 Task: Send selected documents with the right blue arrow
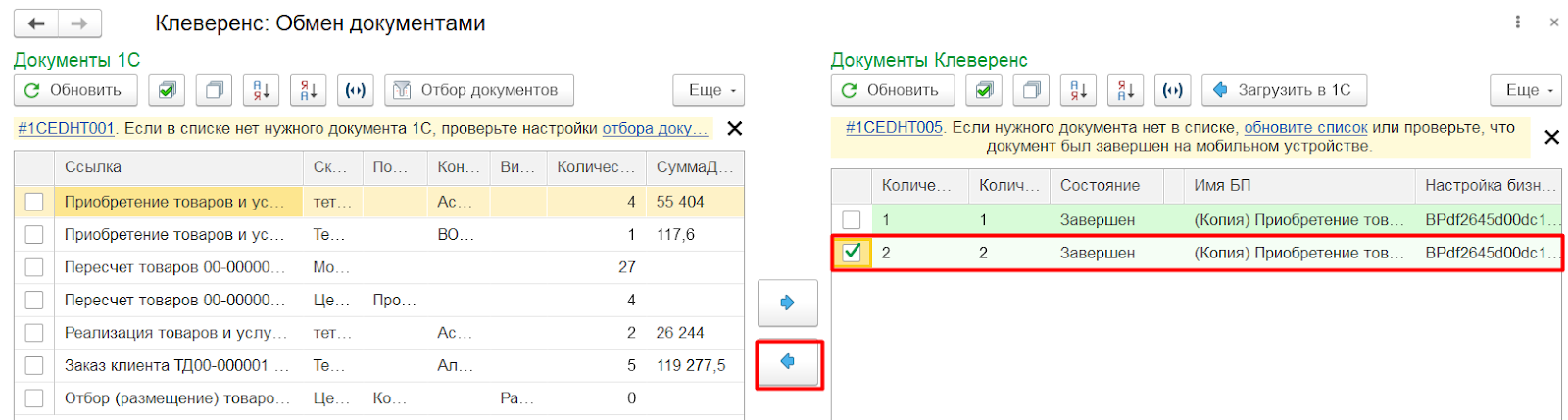787,303
